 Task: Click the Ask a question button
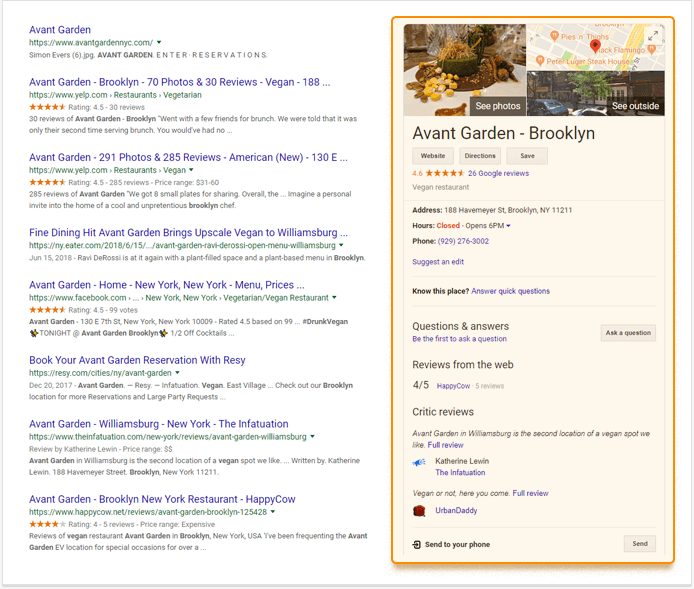(628, 333)
